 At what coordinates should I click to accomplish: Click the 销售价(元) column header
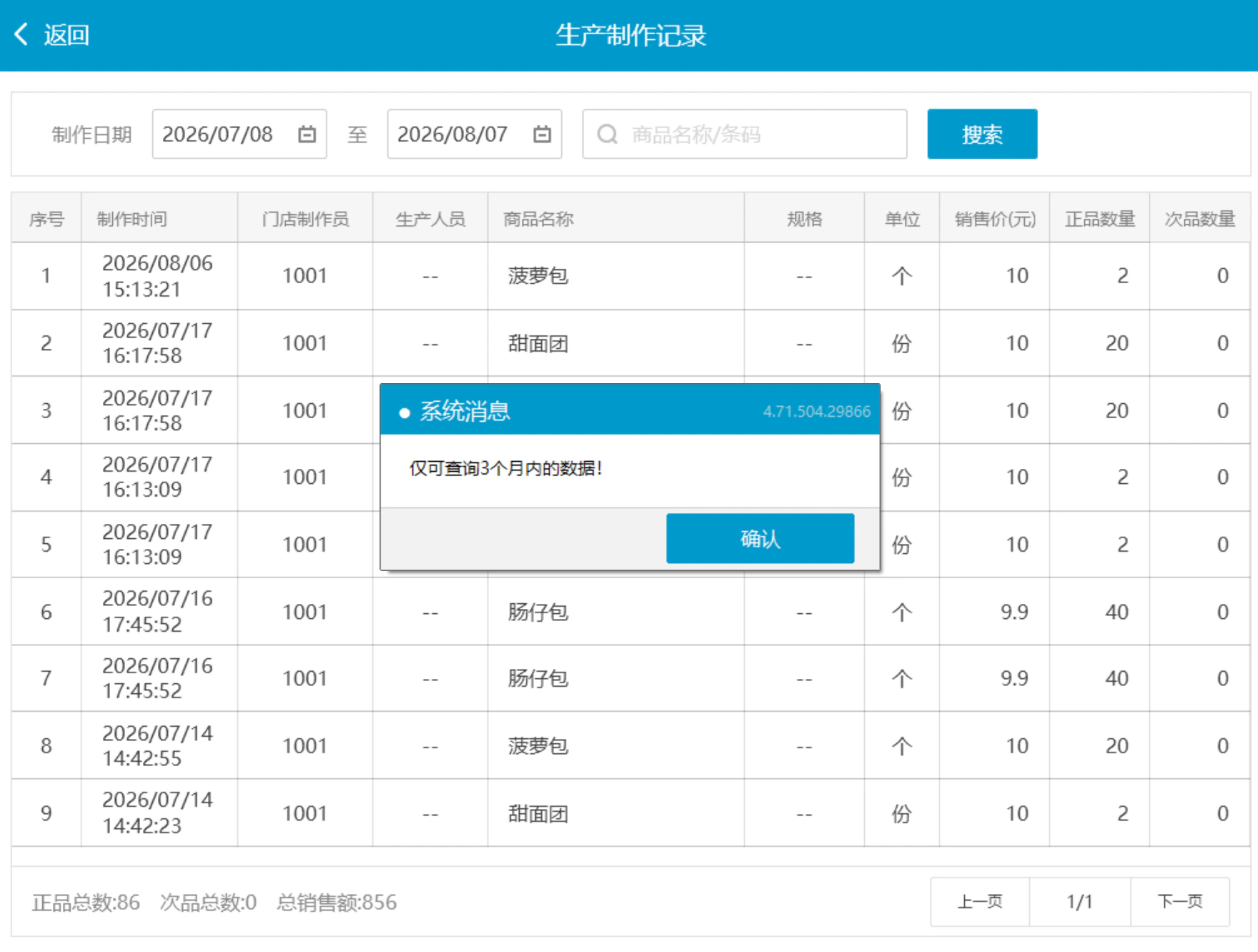click(994, 219)
